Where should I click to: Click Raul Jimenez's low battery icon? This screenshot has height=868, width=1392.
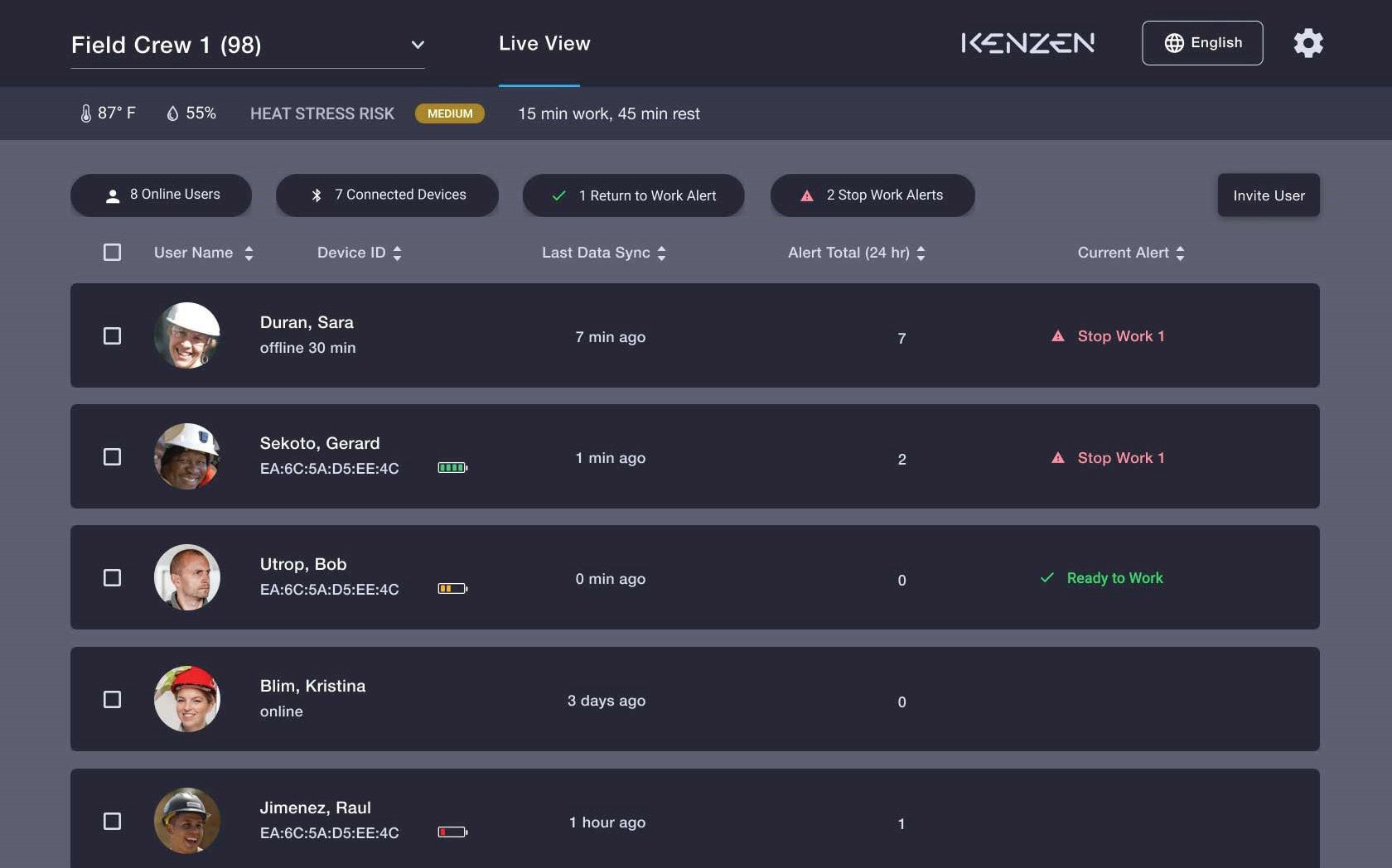point(452,832)
